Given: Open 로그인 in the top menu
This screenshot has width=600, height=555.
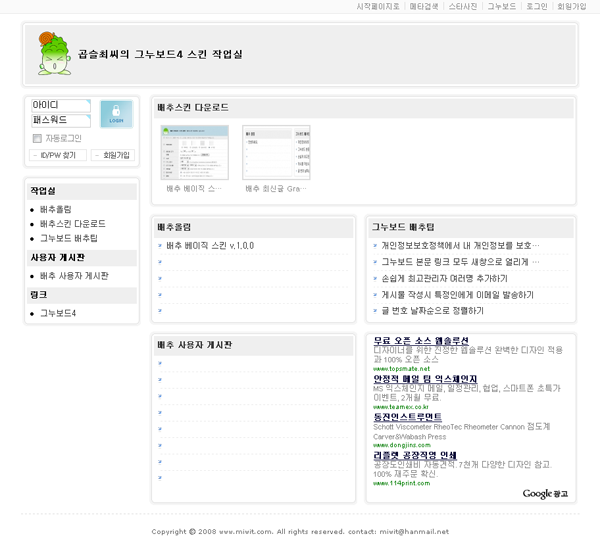Looking at the screenshot, I should pos(536,7).
